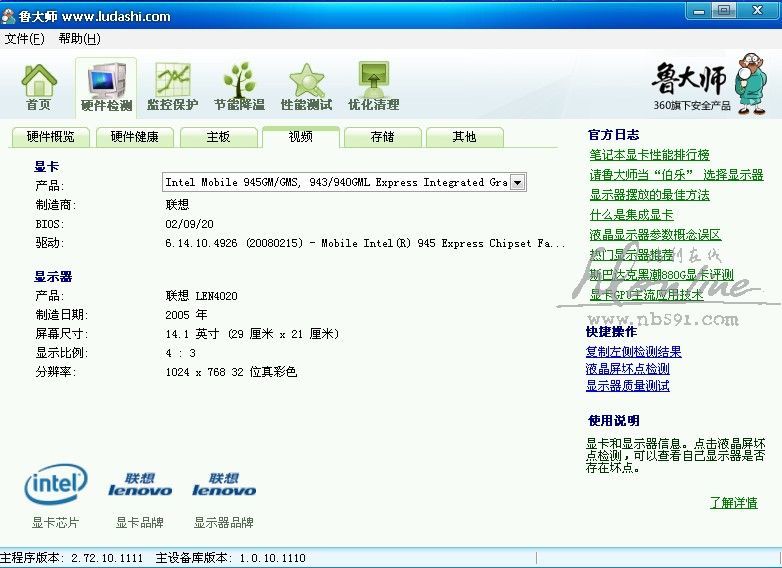Click 制造日期 value 2005 年
Screen dimensions: 782x568
click(187, 315)
